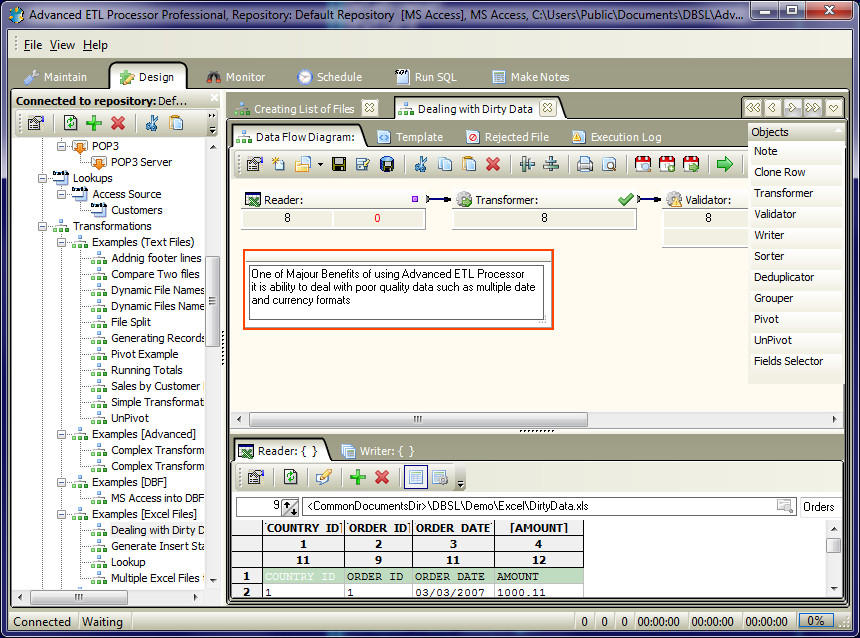The height and width of the screenshot is (638, 860).
Task: Click the green Execute arrow icon
Action: click(725, 163)
